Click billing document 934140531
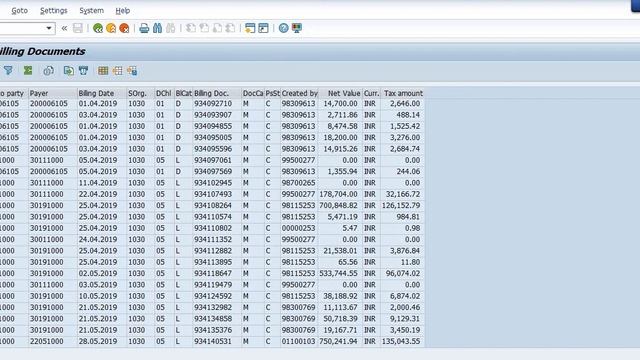The width and height of the screenshot is (640, 360). [213, 341]
